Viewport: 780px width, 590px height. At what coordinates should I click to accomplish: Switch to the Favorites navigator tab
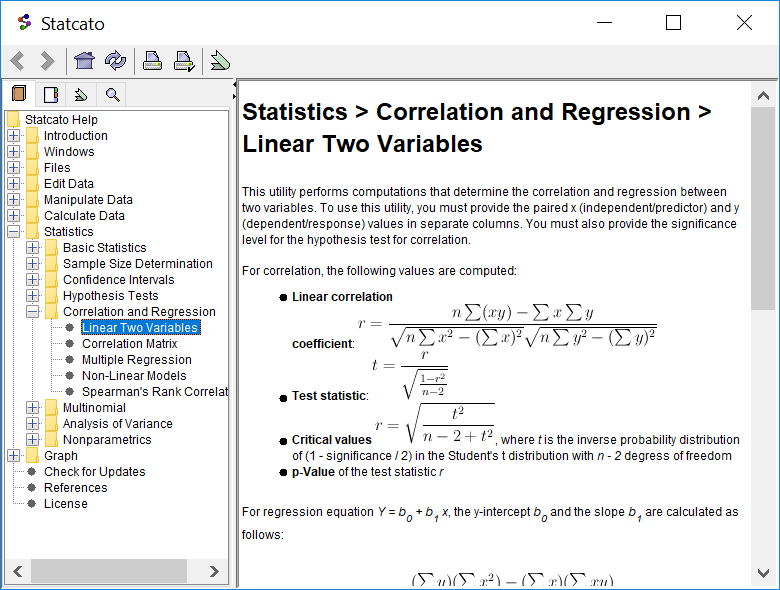coord(81,95)
